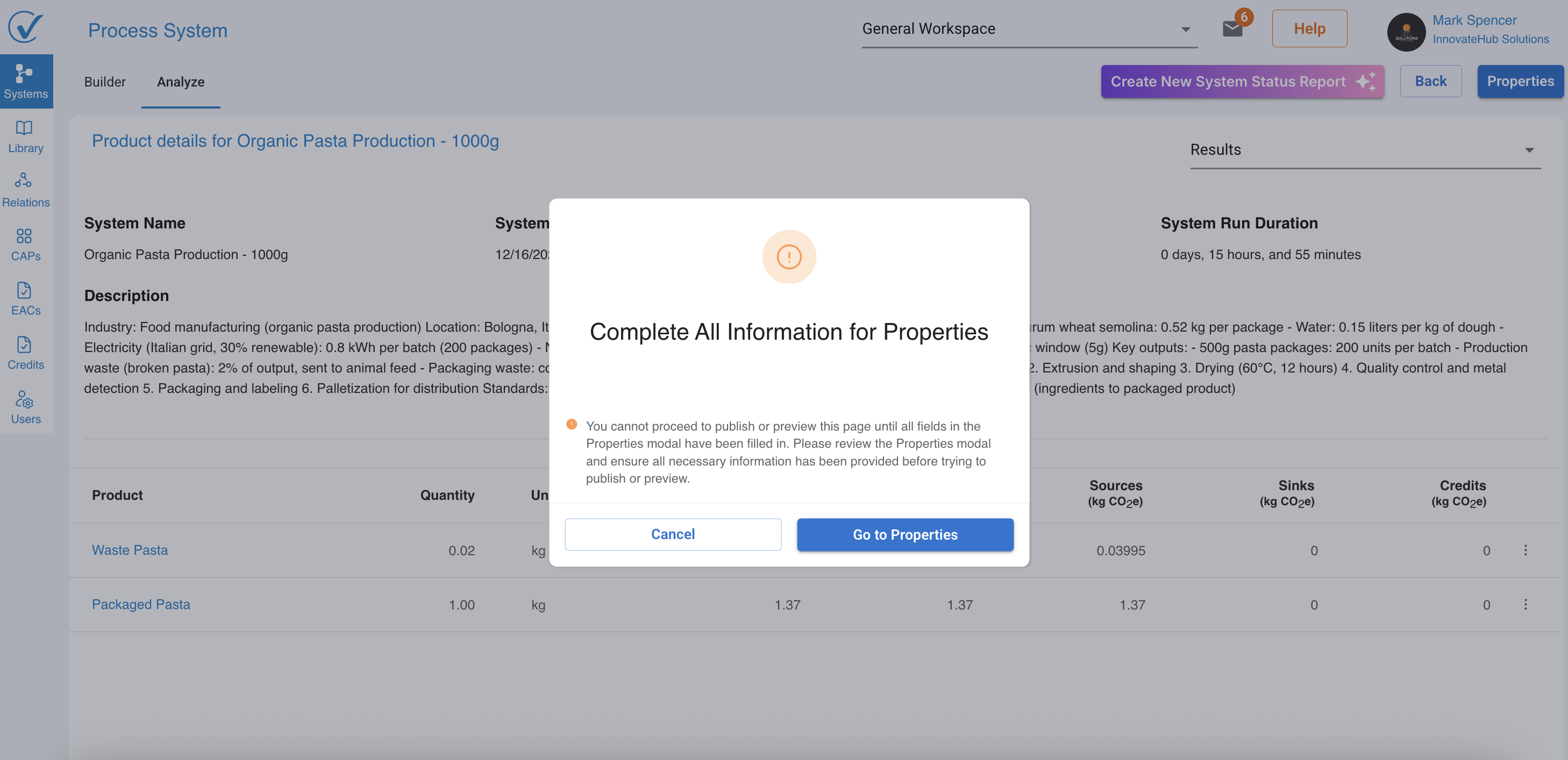Open the Library sidebar icon
The image size is (1568, 760).
[x=25, y=135]
